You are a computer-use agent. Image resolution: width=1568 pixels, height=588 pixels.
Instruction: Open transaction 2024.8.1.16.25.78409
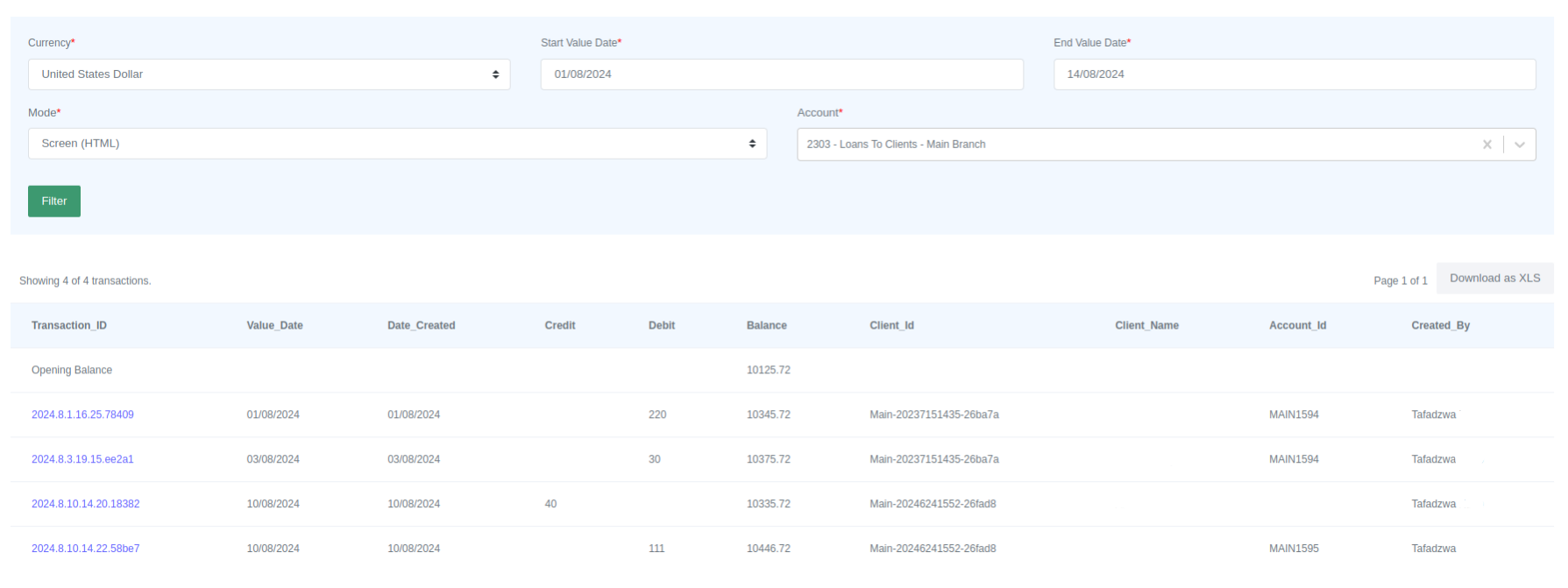82,414
